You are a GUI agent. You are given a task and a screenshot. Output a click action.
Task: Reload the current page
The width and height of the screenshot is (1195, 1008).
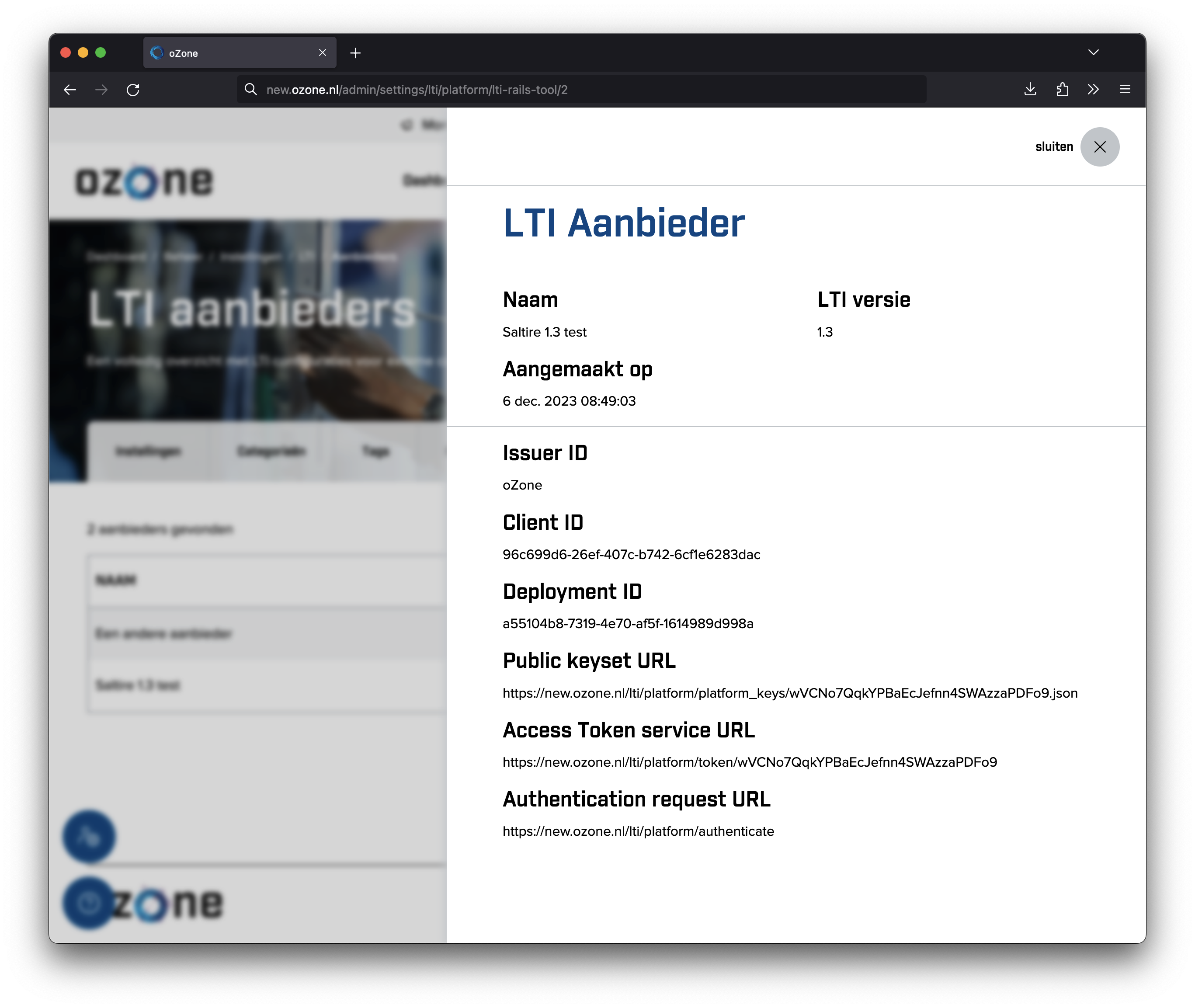click(x=133, y=90)
